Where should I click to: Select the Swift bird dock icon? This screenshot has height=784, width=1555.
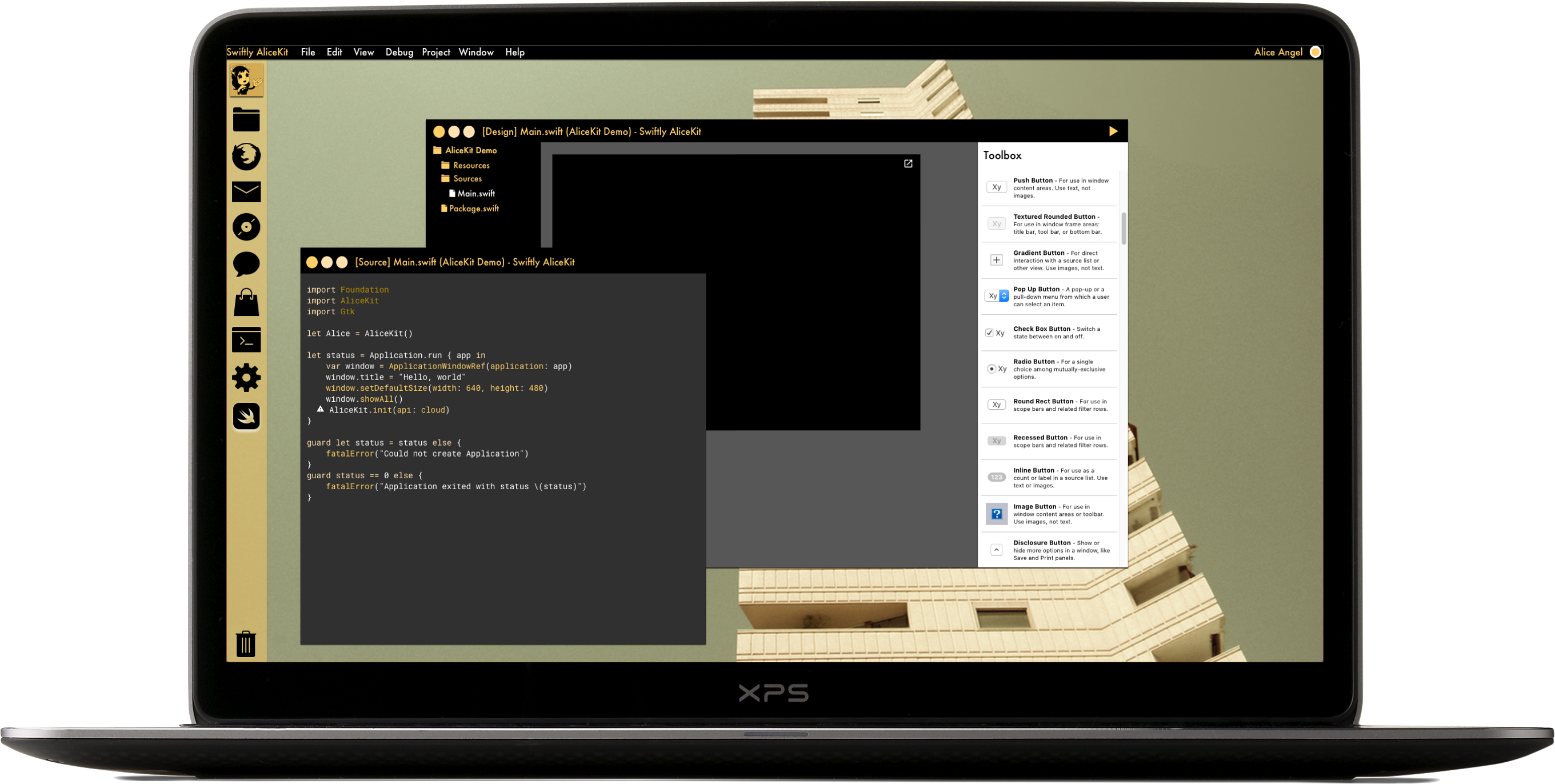coord(246,416)
